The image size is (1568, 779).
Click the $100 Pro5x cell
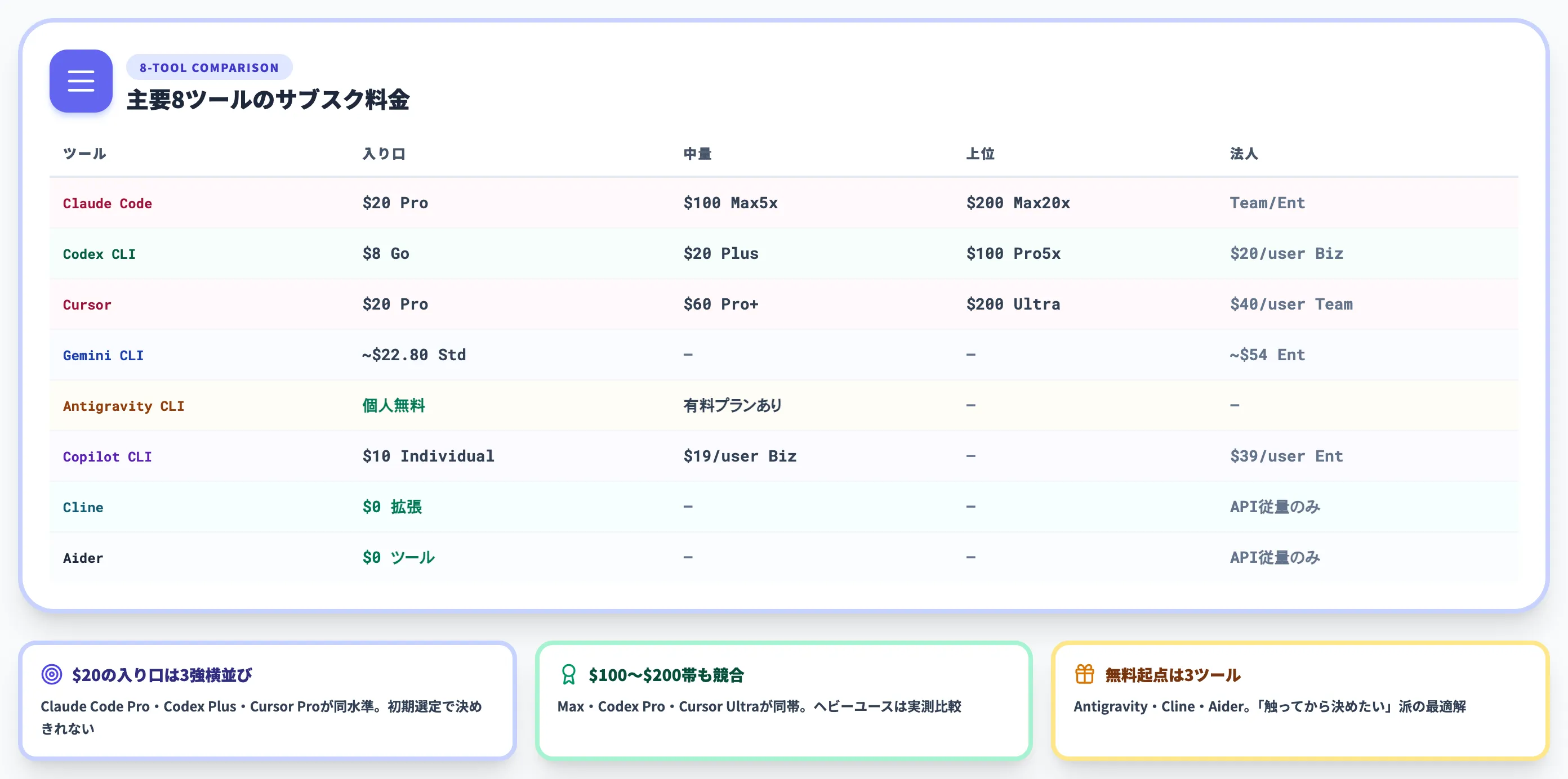pos(1013,254)
